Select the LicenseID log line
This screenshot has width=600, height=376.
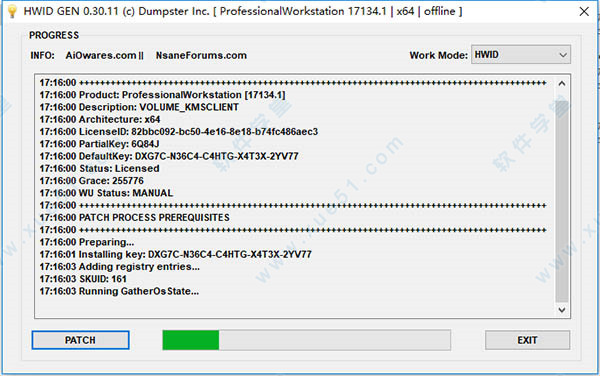[179, 132]
